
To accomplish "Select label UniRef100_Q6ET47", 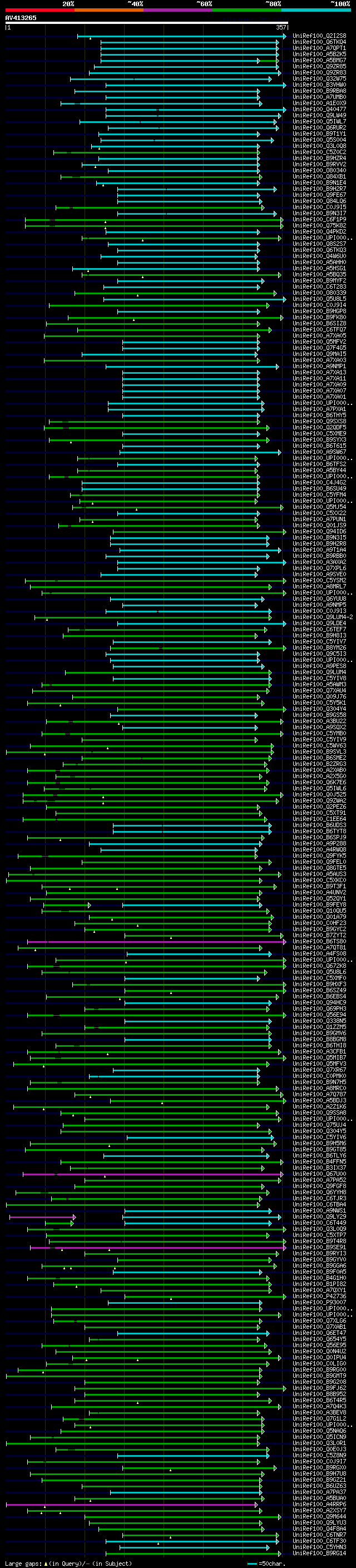I will [319, 1334].
